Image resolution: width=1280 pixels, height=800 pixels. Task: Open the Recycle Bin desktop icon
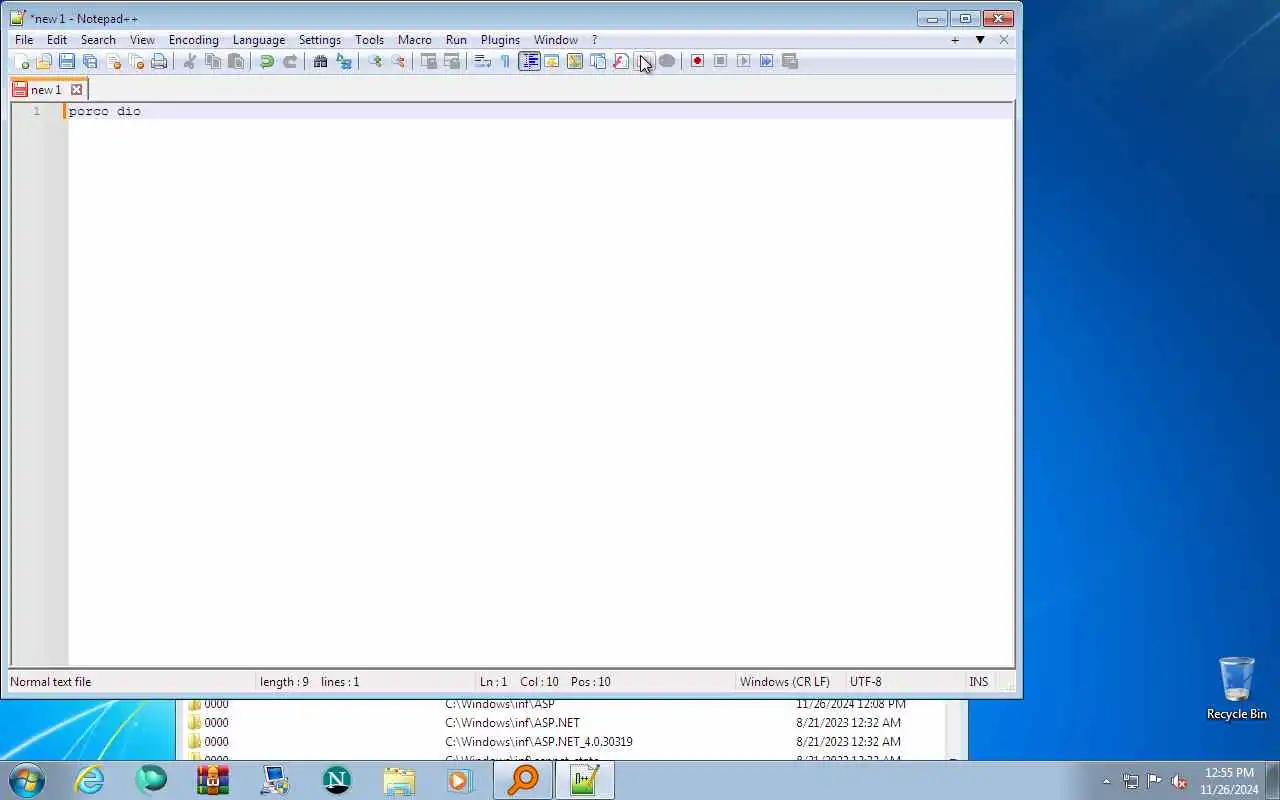pyautogui.click(x=1236, y=688)
